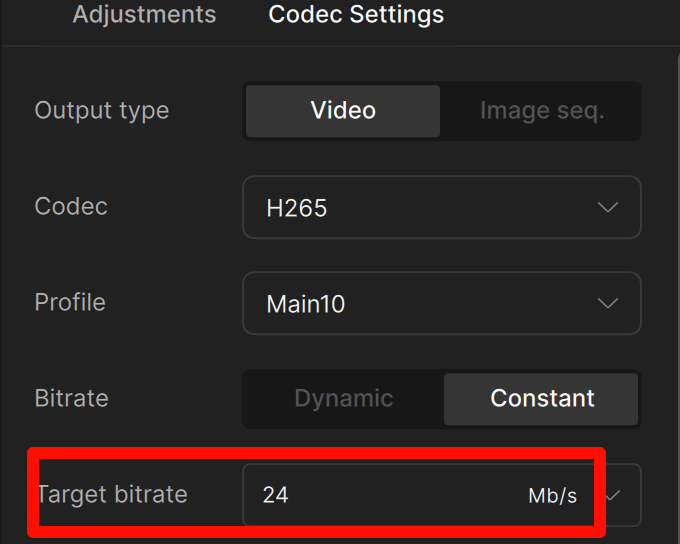Click the chevron arrow in the Profile field
Screen dimensions: 680x544
(x=607, y=303)
